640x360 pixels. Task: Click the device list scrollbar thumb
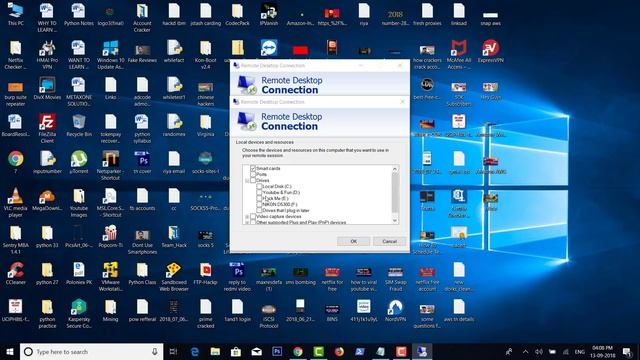[x=395, y=193]
